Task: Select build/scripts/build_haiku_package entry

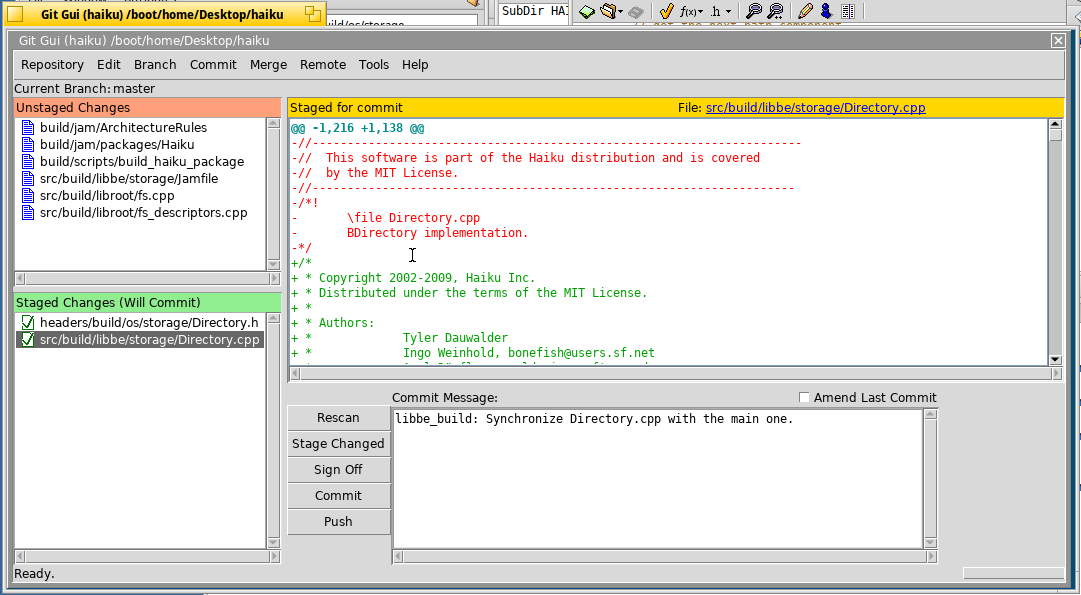Action: (142, 161)
